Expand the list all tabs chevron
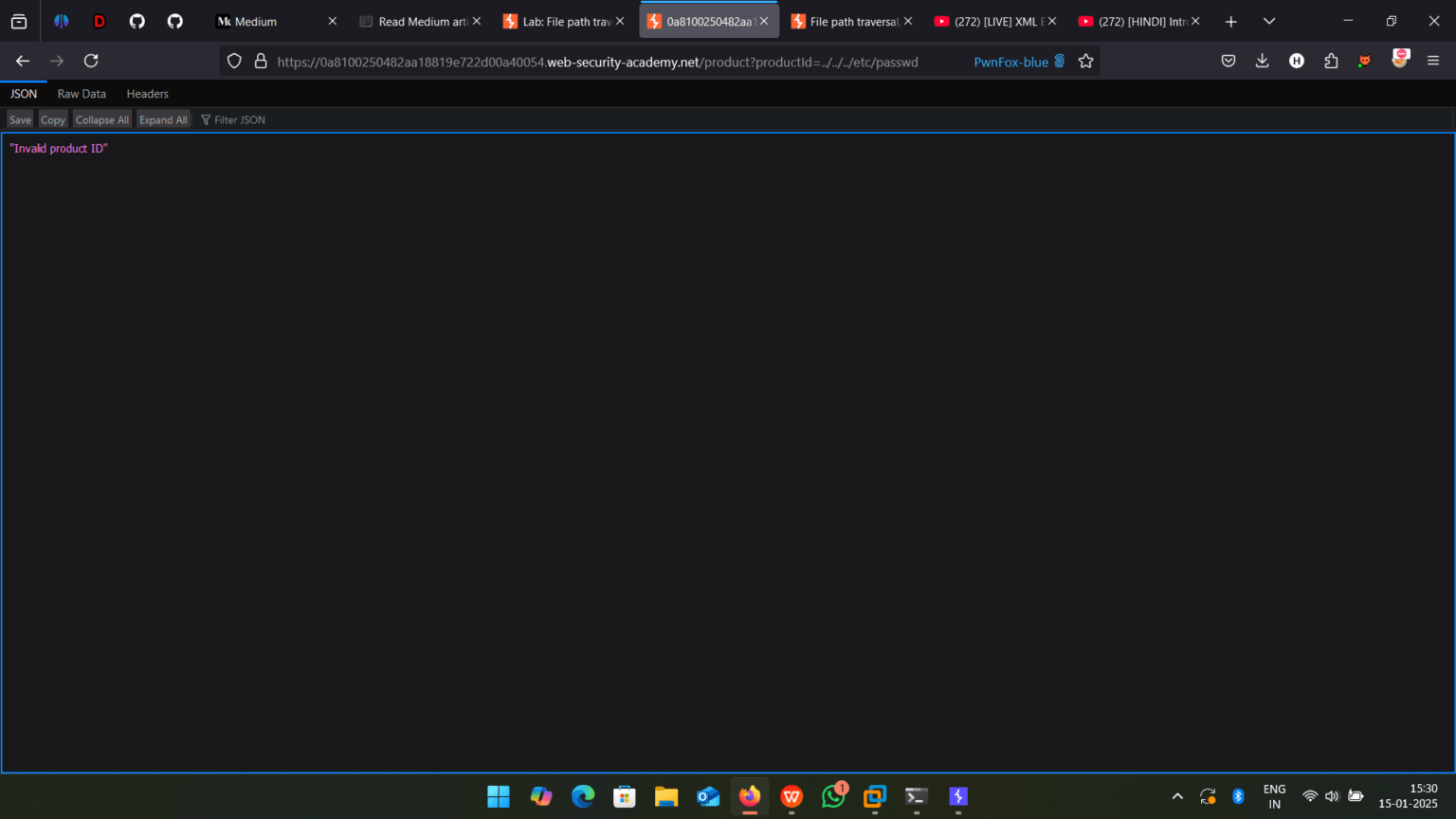The image size is (1456, 819). pos(1269,21)
